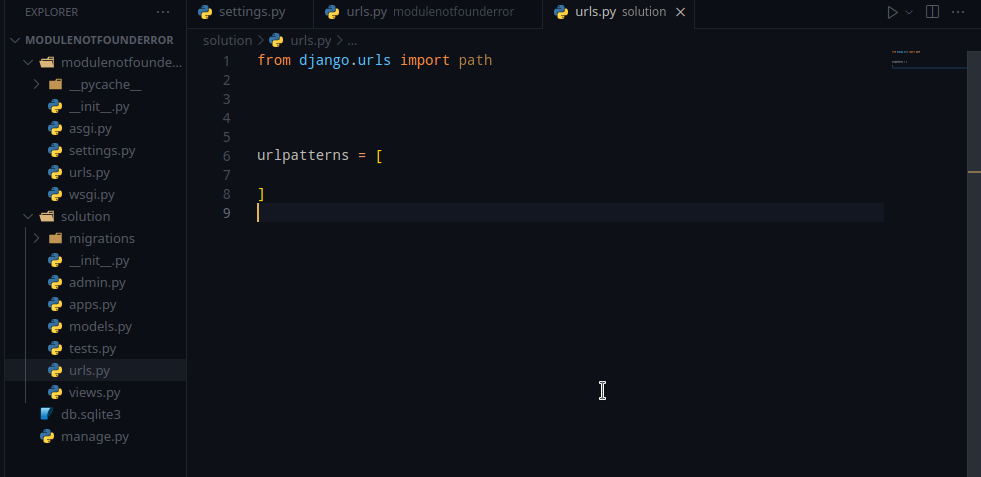Open views.py from the explorer tree
This screenshot has width=981, height=477.
point(94,392)
